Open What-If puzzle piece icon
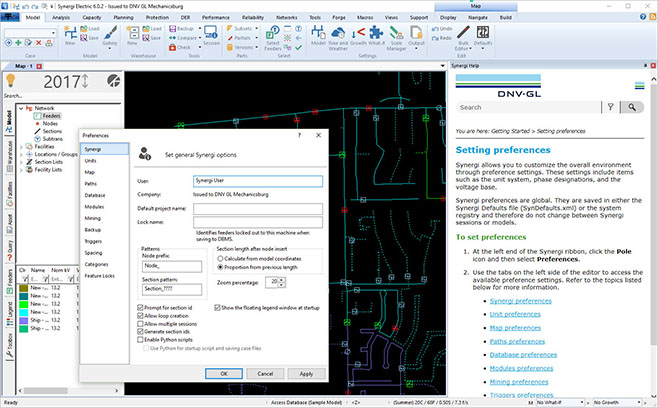Viewport: 658px width, 408px height. coord(376,34)
